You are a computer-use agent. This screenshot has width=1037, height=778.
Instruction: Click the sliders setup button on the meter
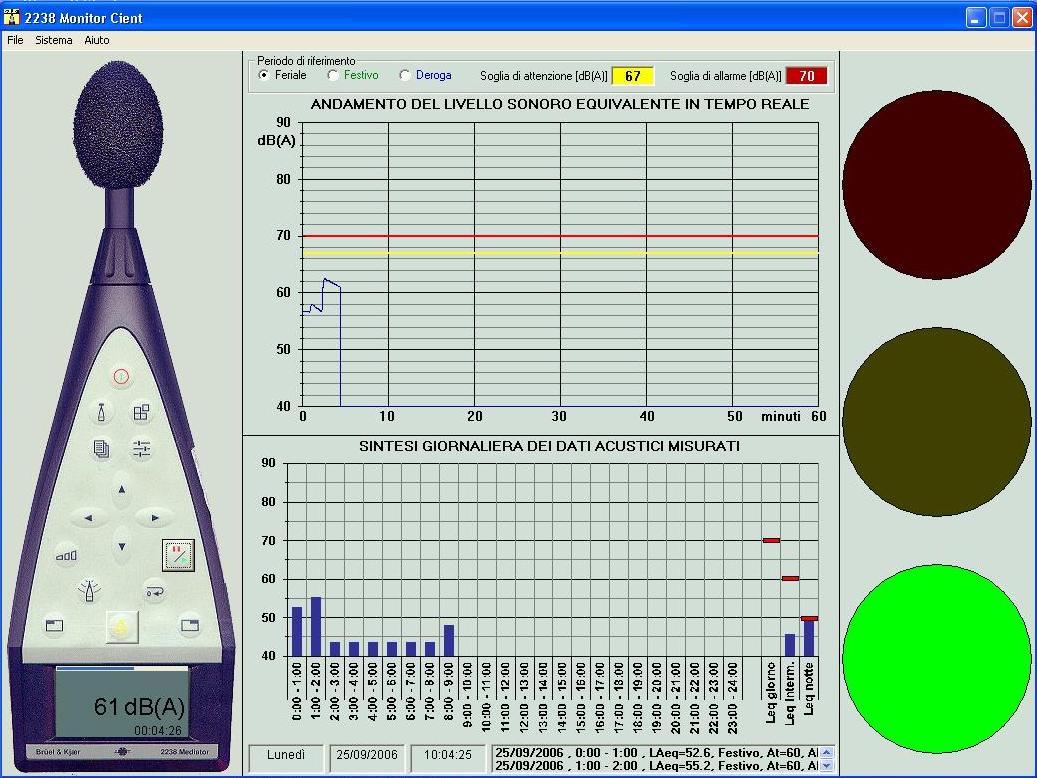(142, 449)
